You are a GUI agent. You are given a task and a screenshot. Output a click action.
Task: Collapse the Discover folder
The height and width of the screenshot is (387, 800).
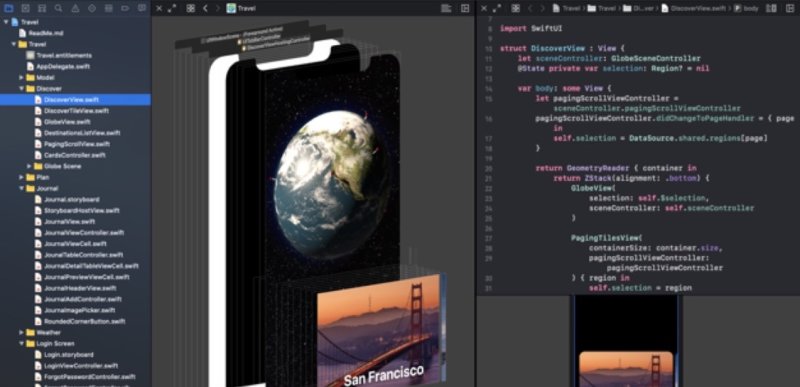pos(21,89)
